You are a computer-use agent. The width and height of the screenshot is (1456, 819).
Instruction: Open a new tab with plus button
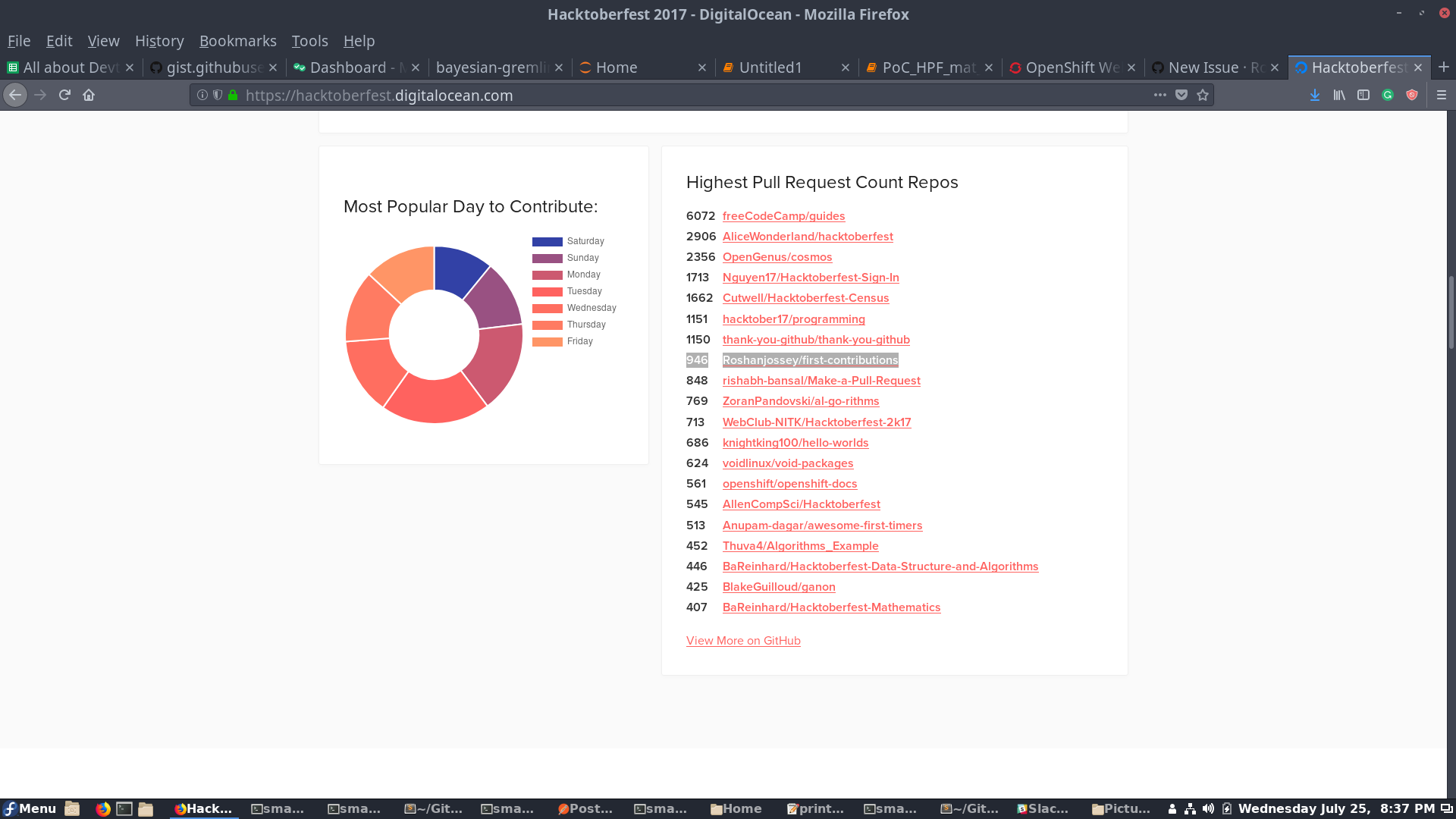[1443, 67]
